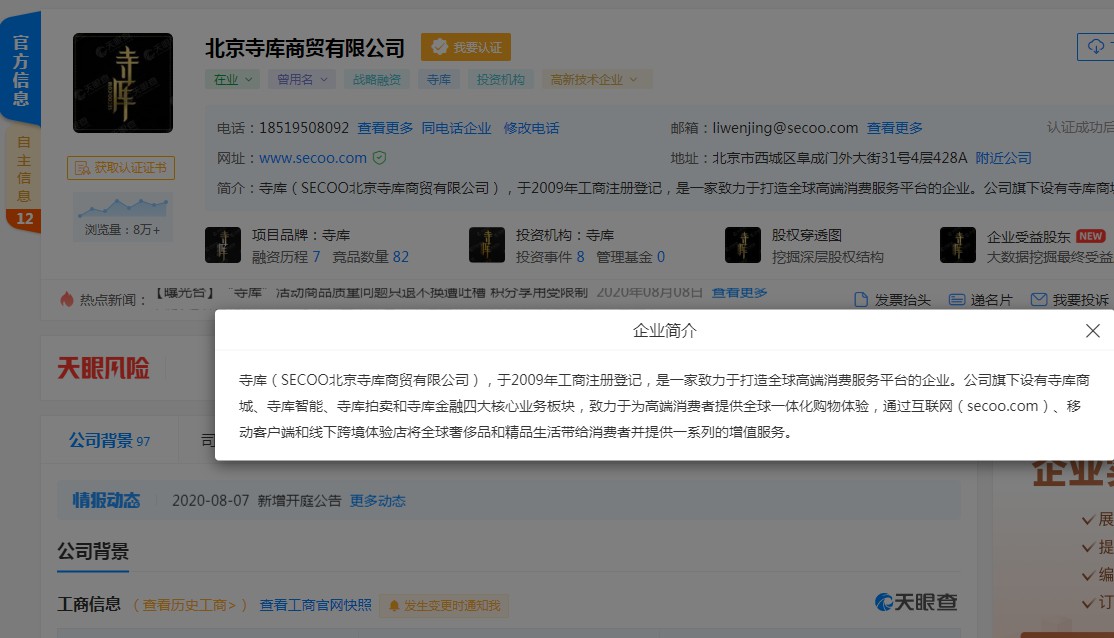The image size is (1114, 638).
Task: Click the 投资机构 寺库 logo icon
Action: click(487, 245)
